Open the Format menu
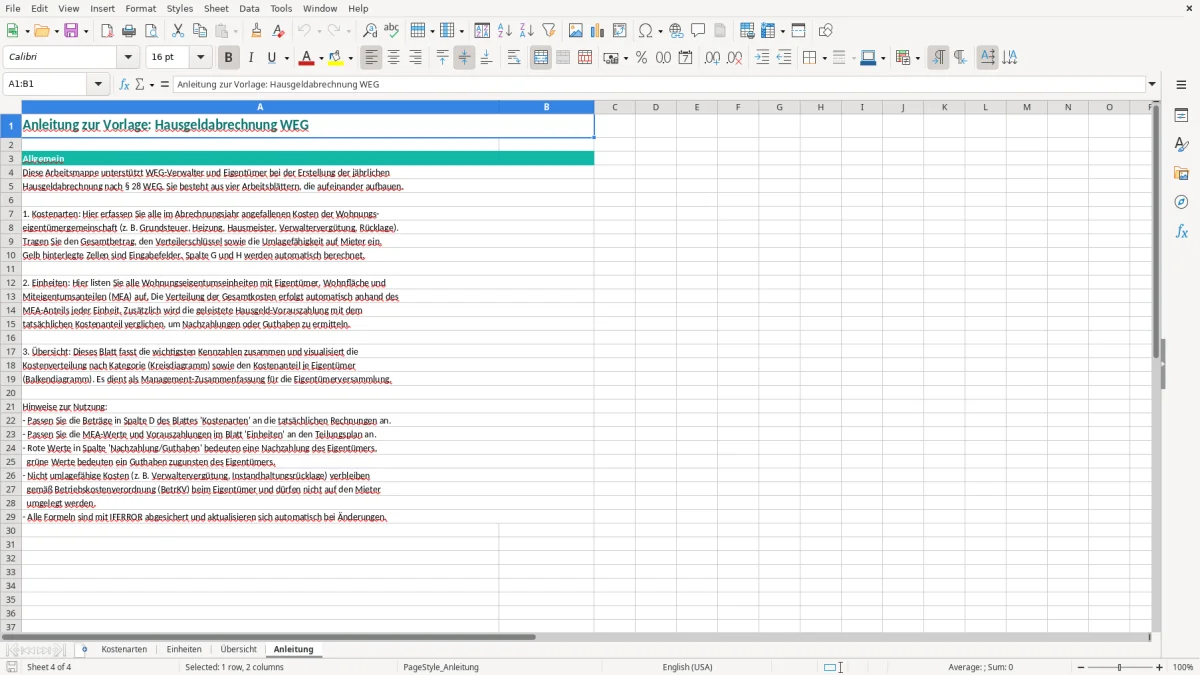This screenshot has width=1200, height=675. (x=141, y=8)
